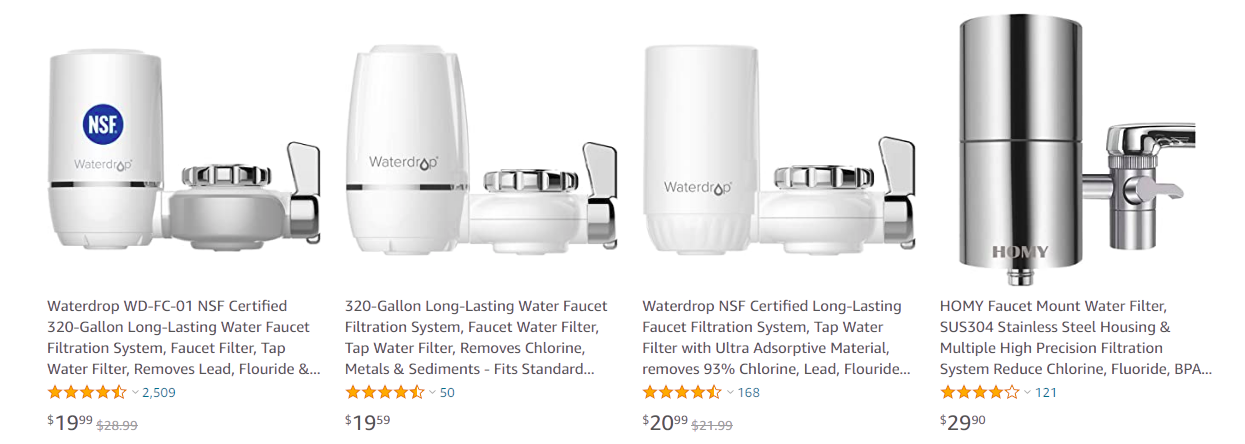This screenshot has height=444, width=1245.
Task: Open the 320-Gallon Waterdrop filter product image
Action: (x=481, y=148)
